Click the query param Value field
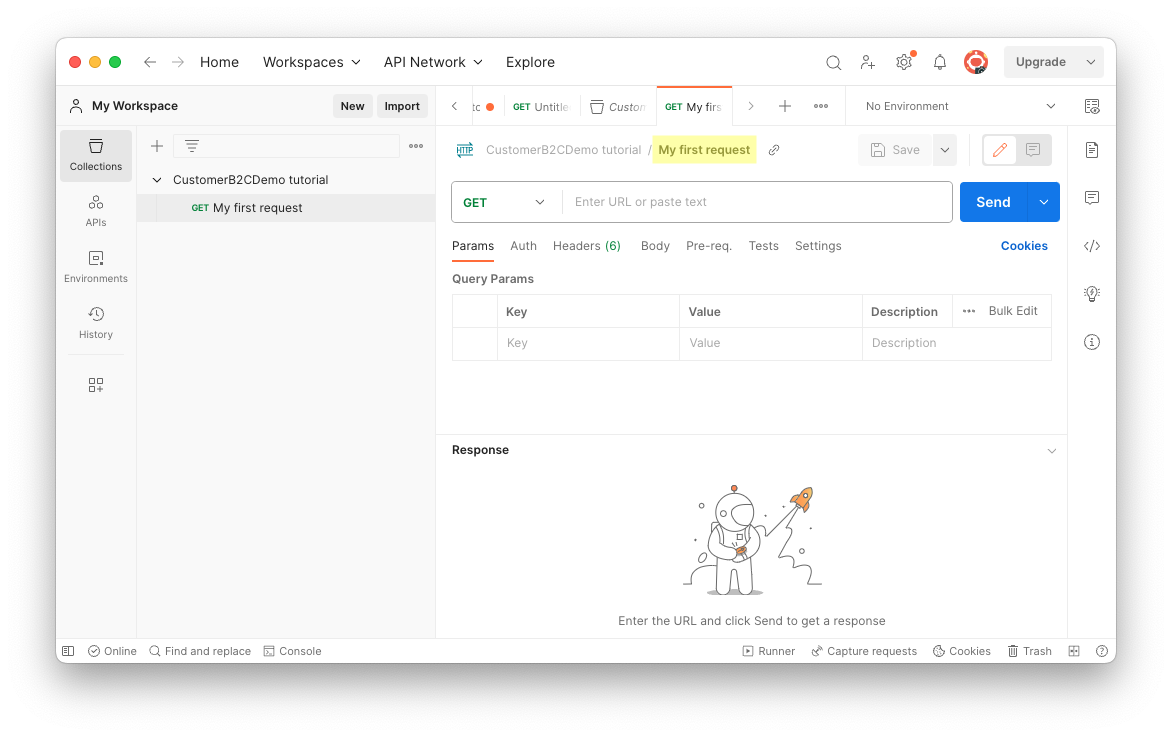 (771, 343)
